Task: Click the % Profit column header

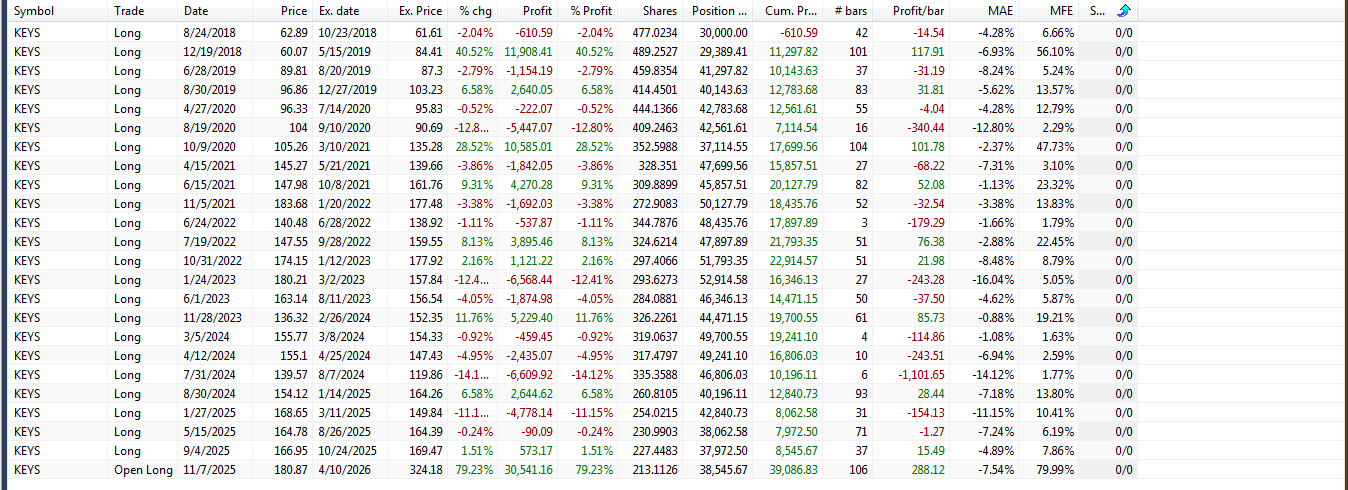Action: pos(591,12)
